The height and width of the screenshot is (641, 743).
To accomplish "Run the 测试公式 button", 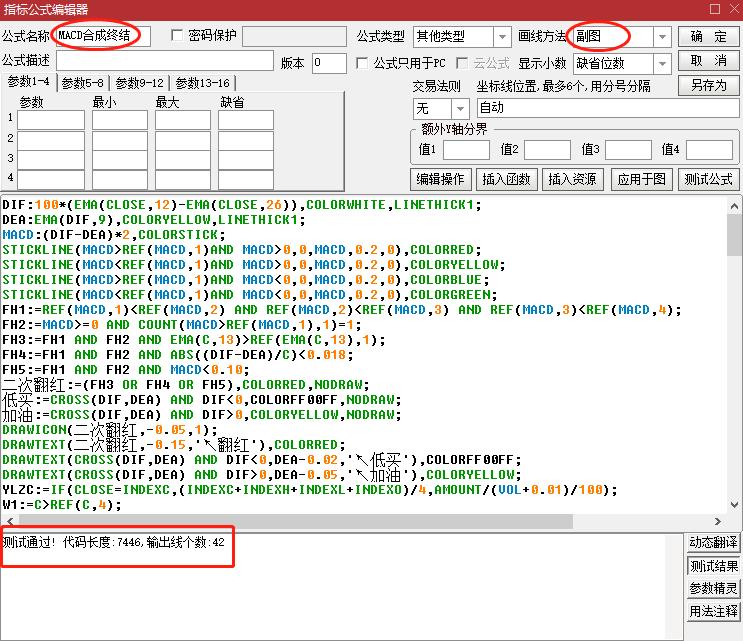I will coord(708,180).
